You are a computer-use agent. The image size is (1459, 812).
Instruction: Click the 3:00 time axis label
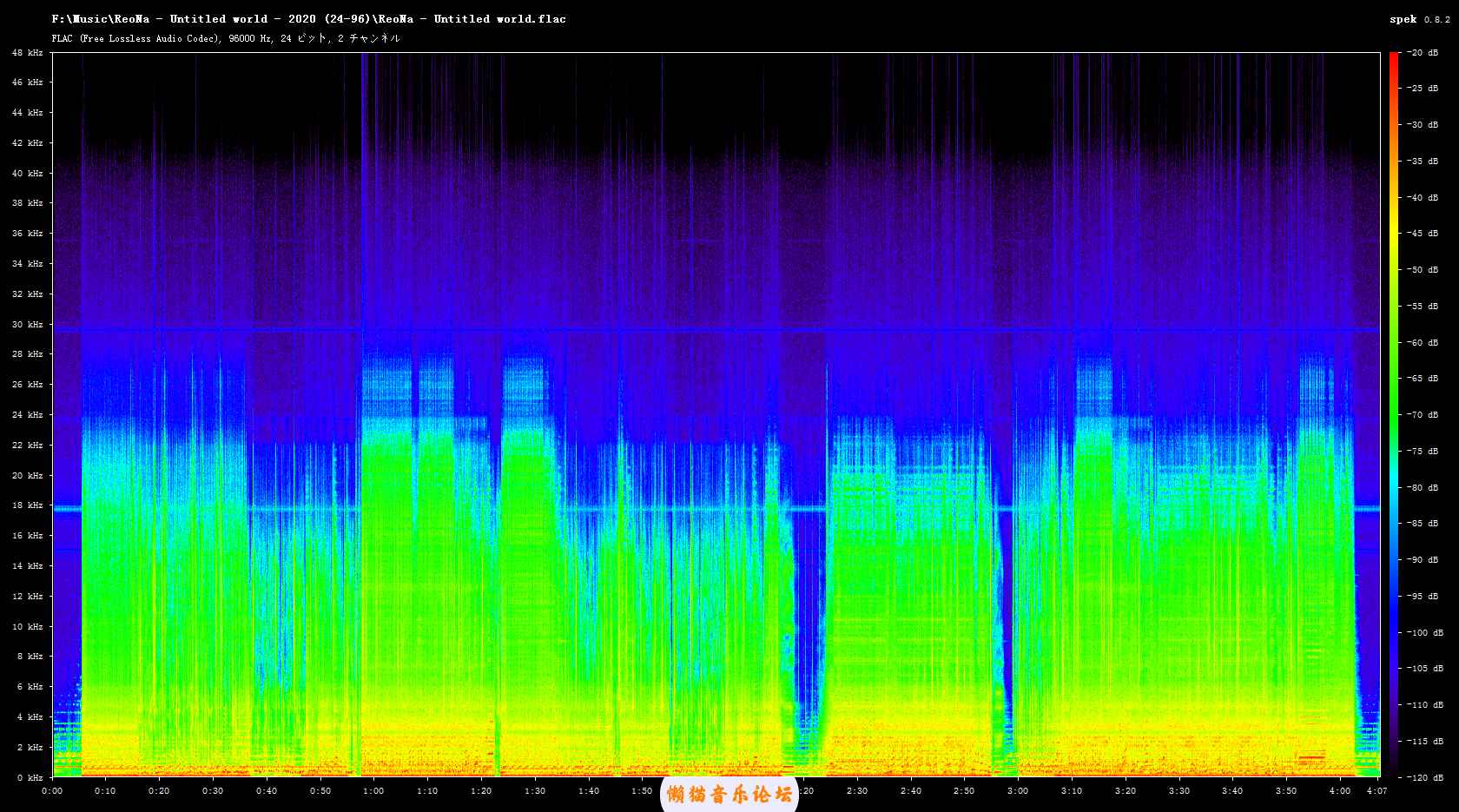click(x=1018, y=791)
